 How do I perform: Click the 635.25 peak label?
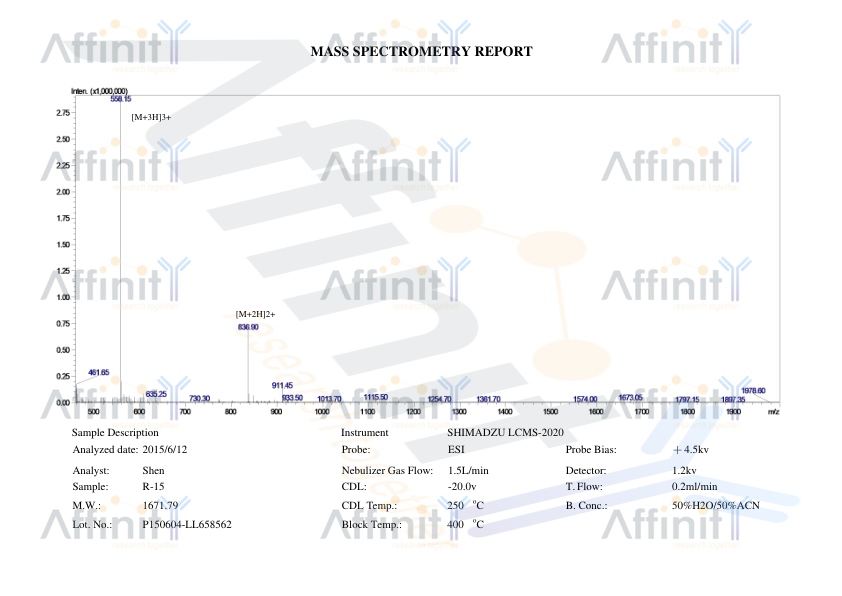[156, 394]
